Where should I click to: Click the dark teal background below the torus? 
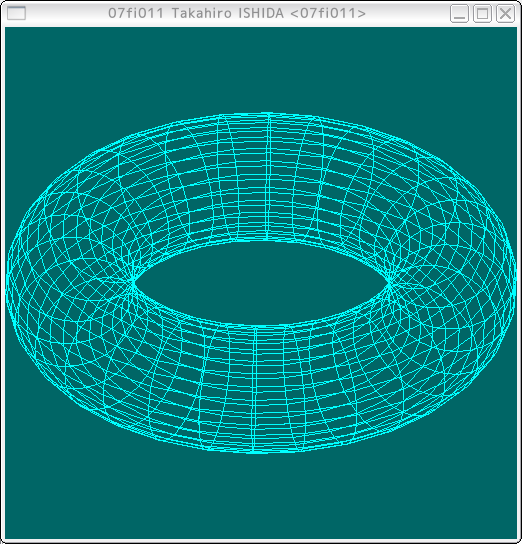[x=261, y=496]
